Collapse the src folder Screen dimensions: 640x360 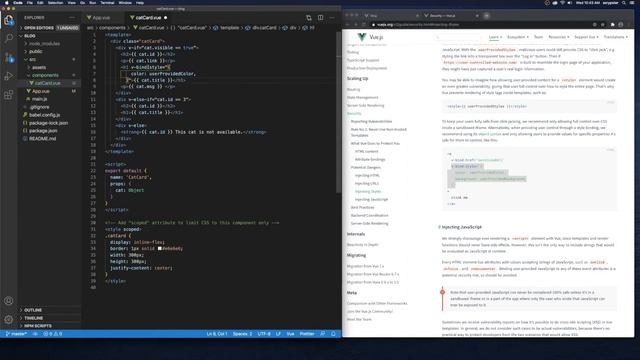(49, 60)
